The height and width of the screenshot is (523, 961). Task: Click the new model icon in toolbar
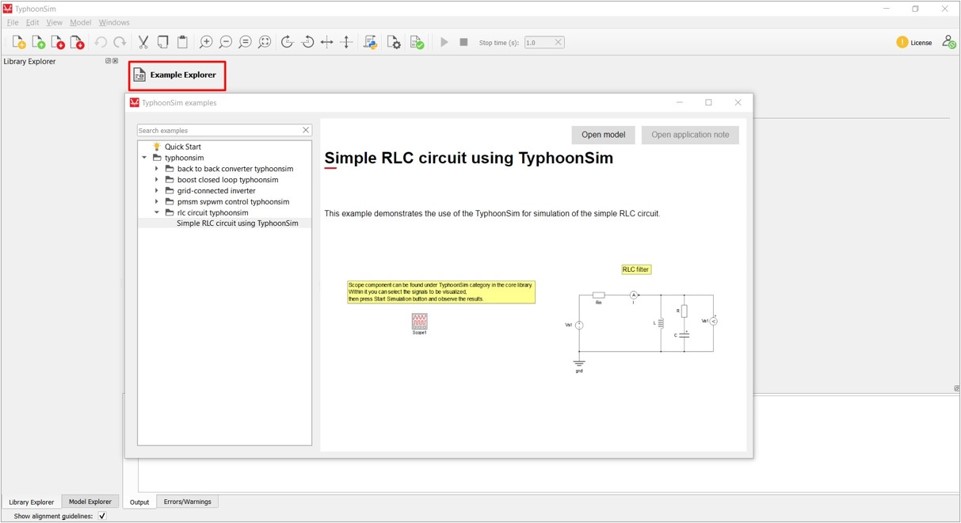(x=18, y=42)
